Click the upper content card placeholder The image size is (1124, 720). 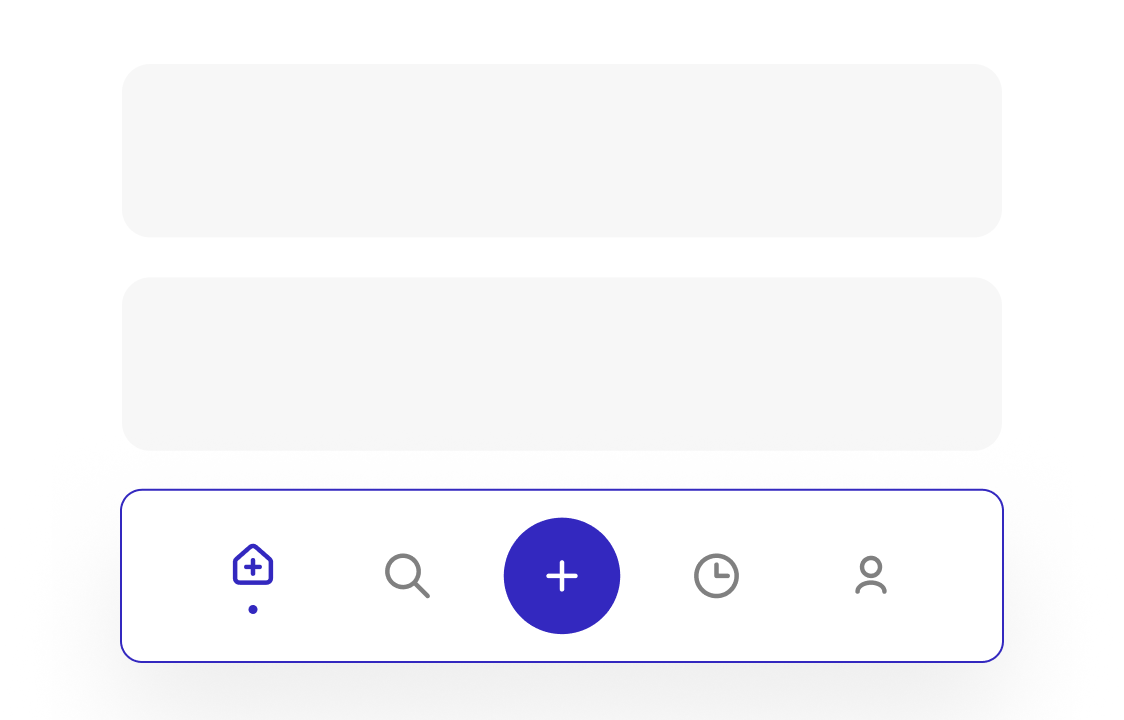562,151
